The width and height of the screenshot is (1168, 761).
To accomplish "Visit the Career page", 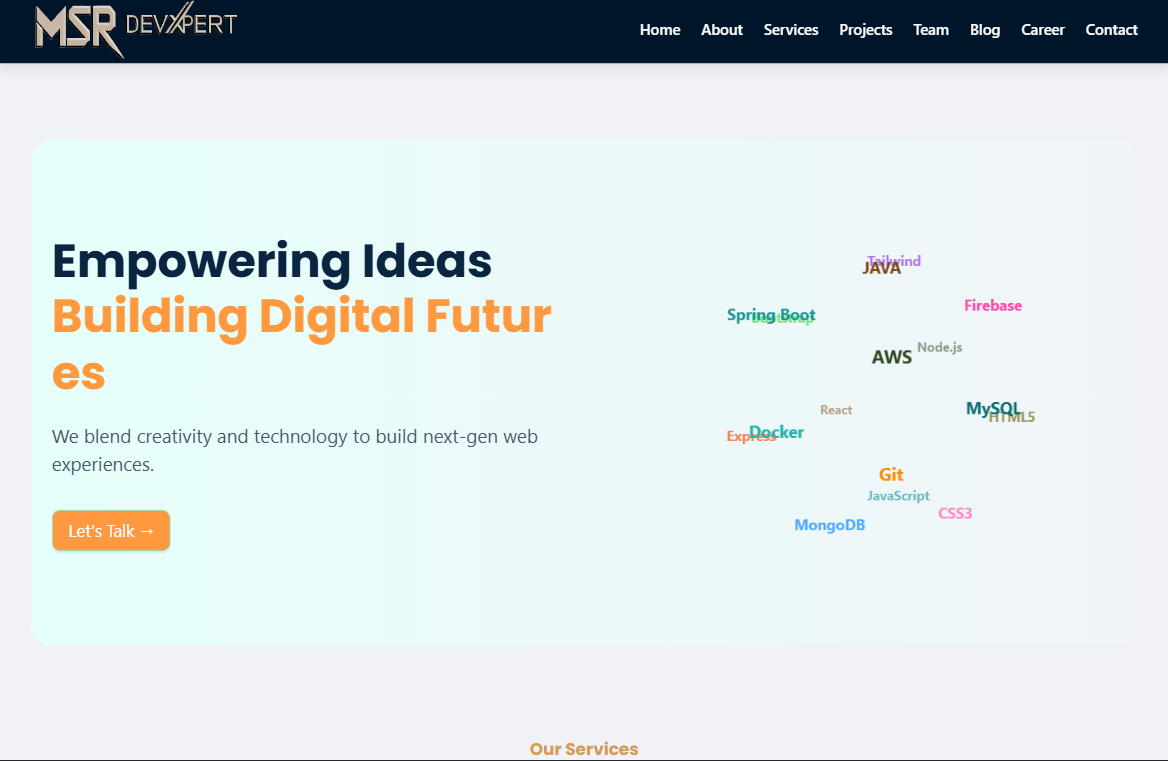I will 1042,30.
